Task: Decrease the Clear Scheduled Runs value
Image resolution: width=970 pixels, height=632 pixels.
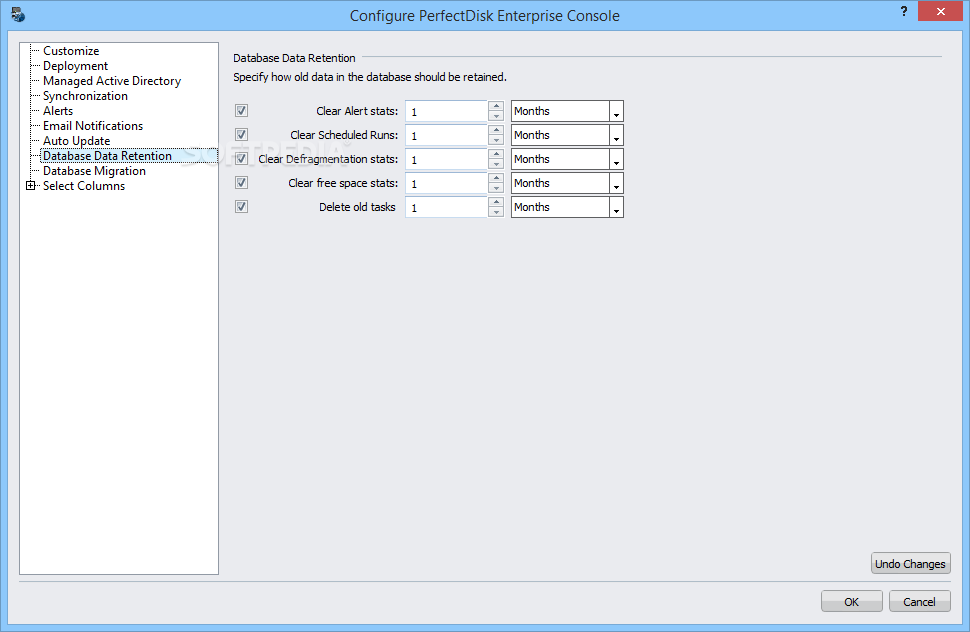Action: (496, 140)
